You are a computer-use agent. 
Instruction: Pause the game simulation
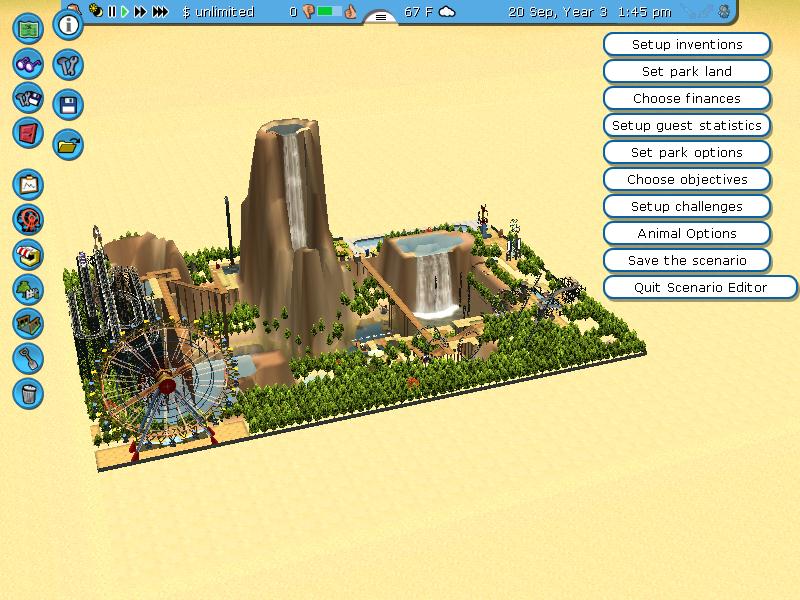(112, 12)
